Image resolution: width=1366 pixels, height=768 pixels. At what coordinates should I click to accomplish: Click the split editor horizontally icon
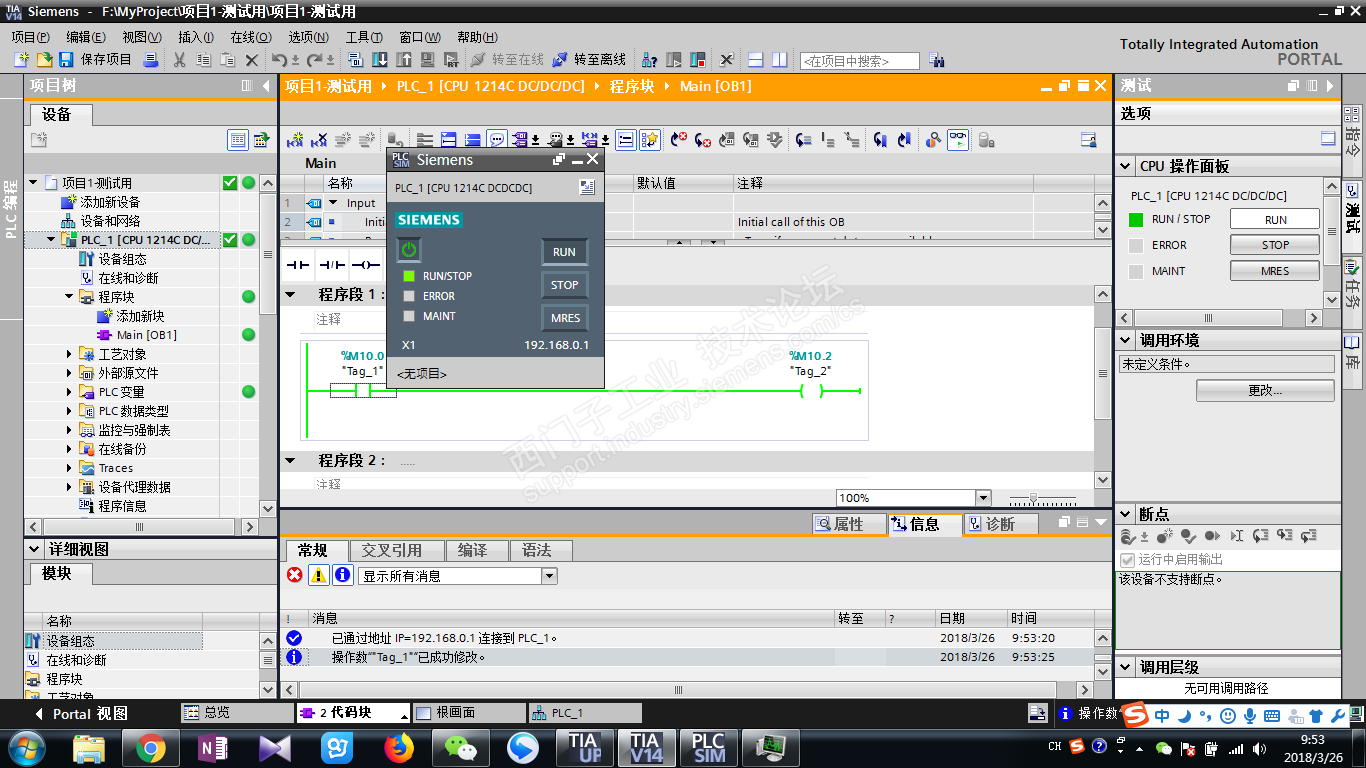pos(756,60)
